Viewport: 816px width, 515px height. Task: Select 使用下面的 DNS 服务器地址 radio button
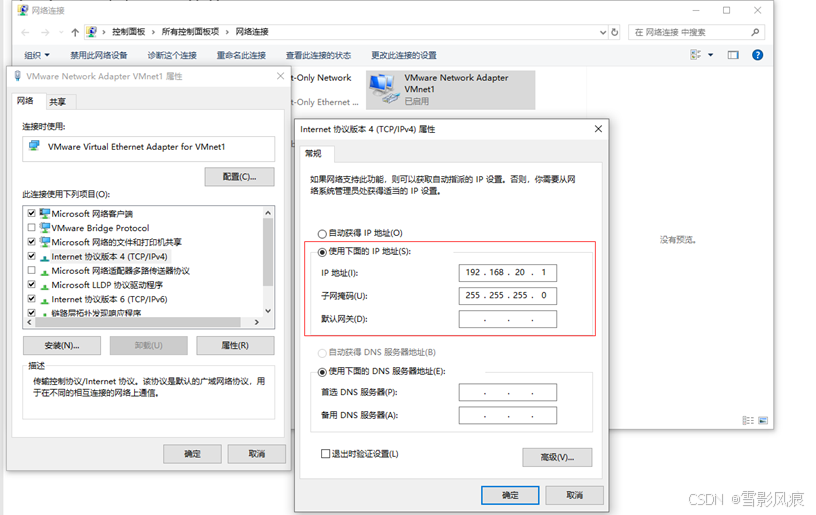coord(322,372)
